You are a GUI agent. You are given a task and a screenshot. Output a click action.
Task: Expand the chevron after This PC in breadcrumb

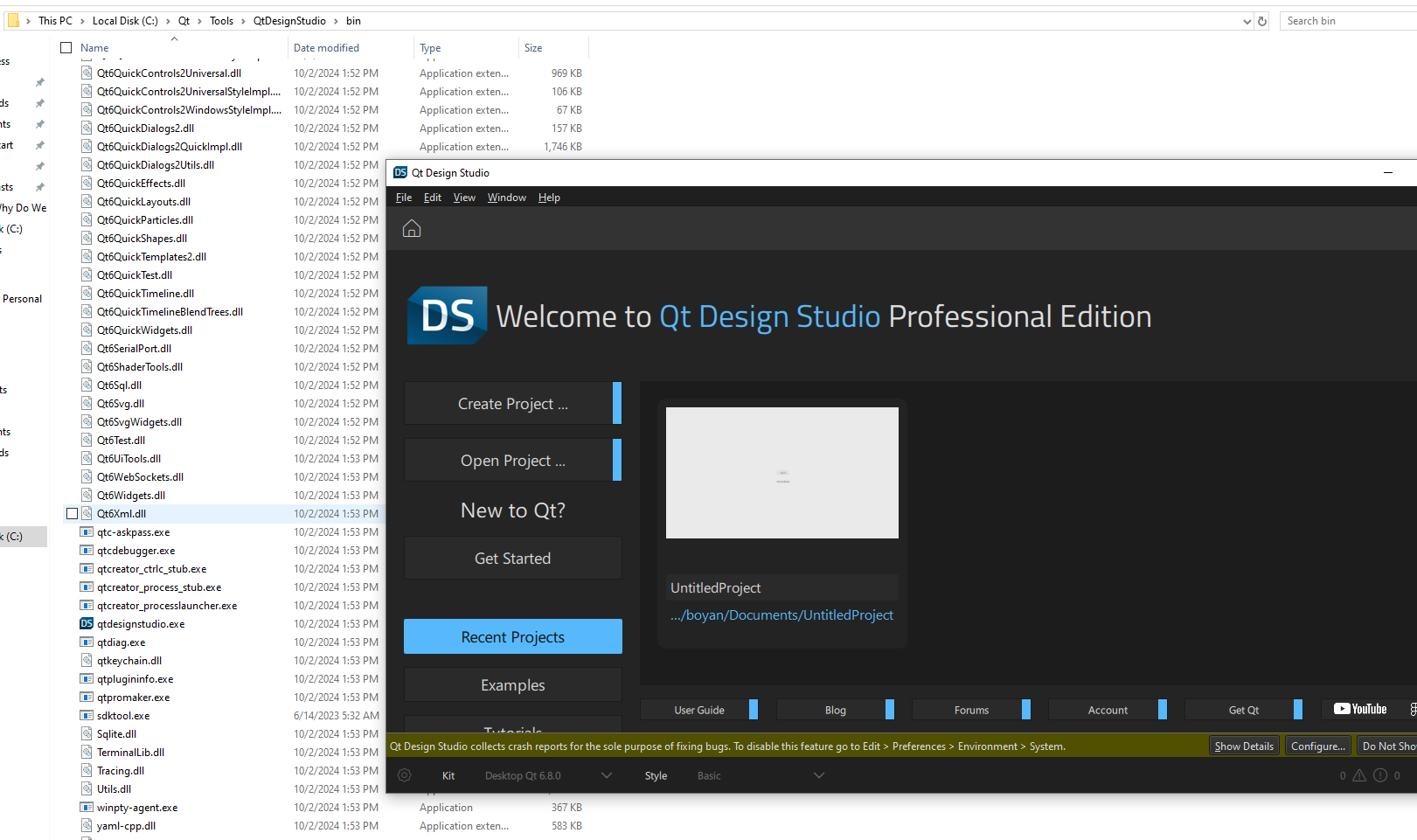click(82, 21)
